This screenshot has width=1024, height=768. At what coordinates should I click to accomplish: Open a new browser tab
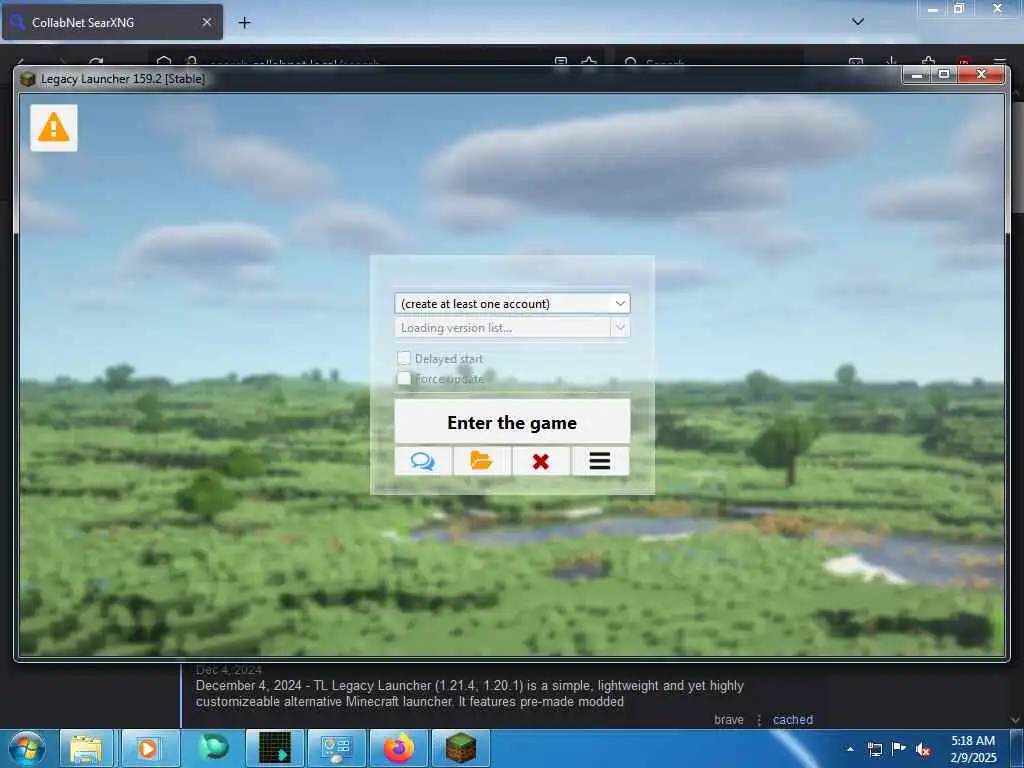244,23
